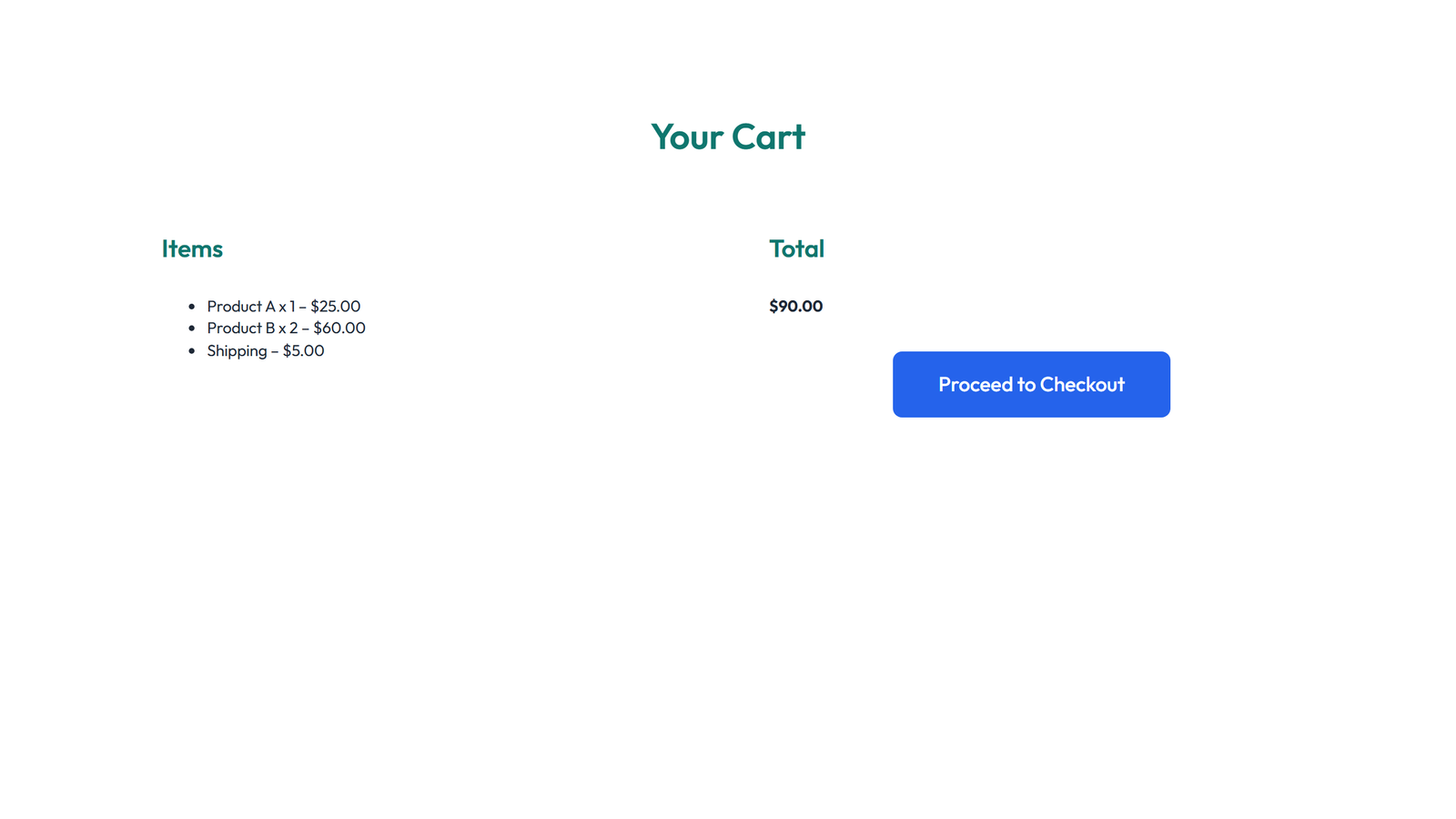The height and width of the screenshot is (819, 1456).
Task: Click the bullet point beside Shipping
Action: pos(191,350)
